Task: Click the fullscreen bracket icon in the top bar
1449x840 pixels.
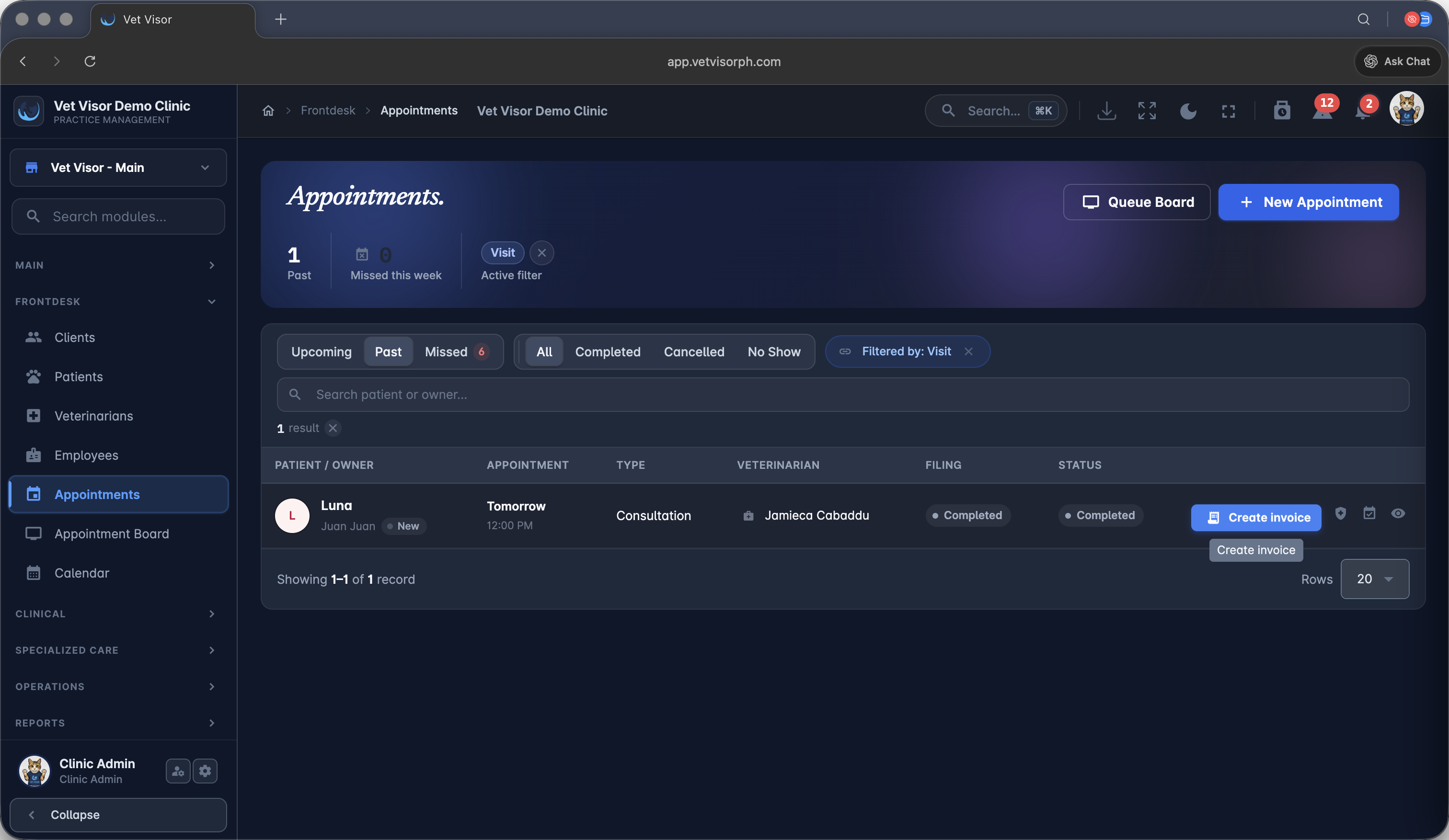Action: (1228, 111)
